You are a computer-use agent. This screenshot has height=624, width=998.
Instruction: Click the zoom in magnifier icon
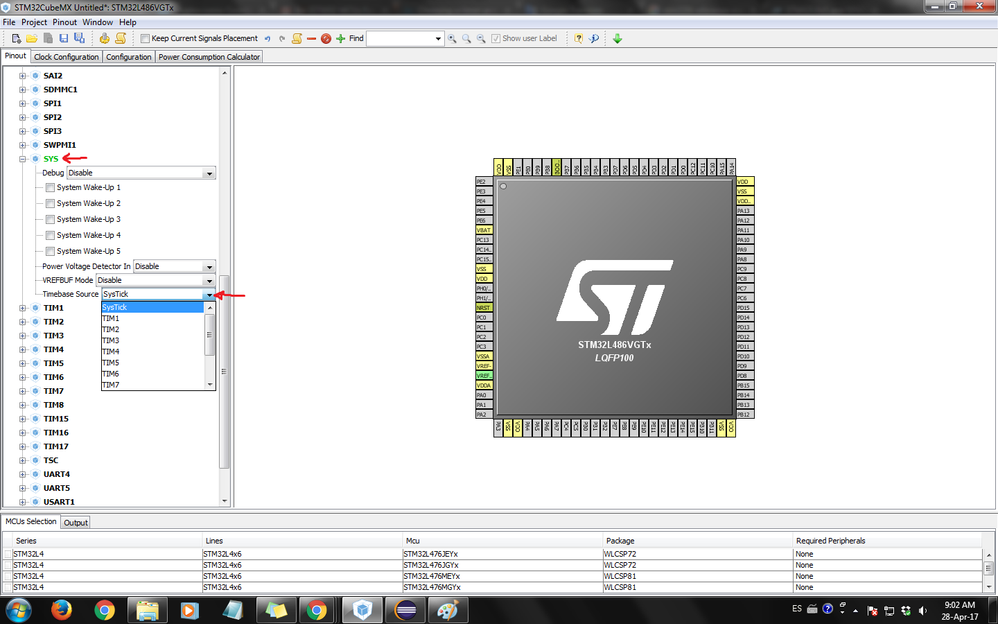pos(452,38)
